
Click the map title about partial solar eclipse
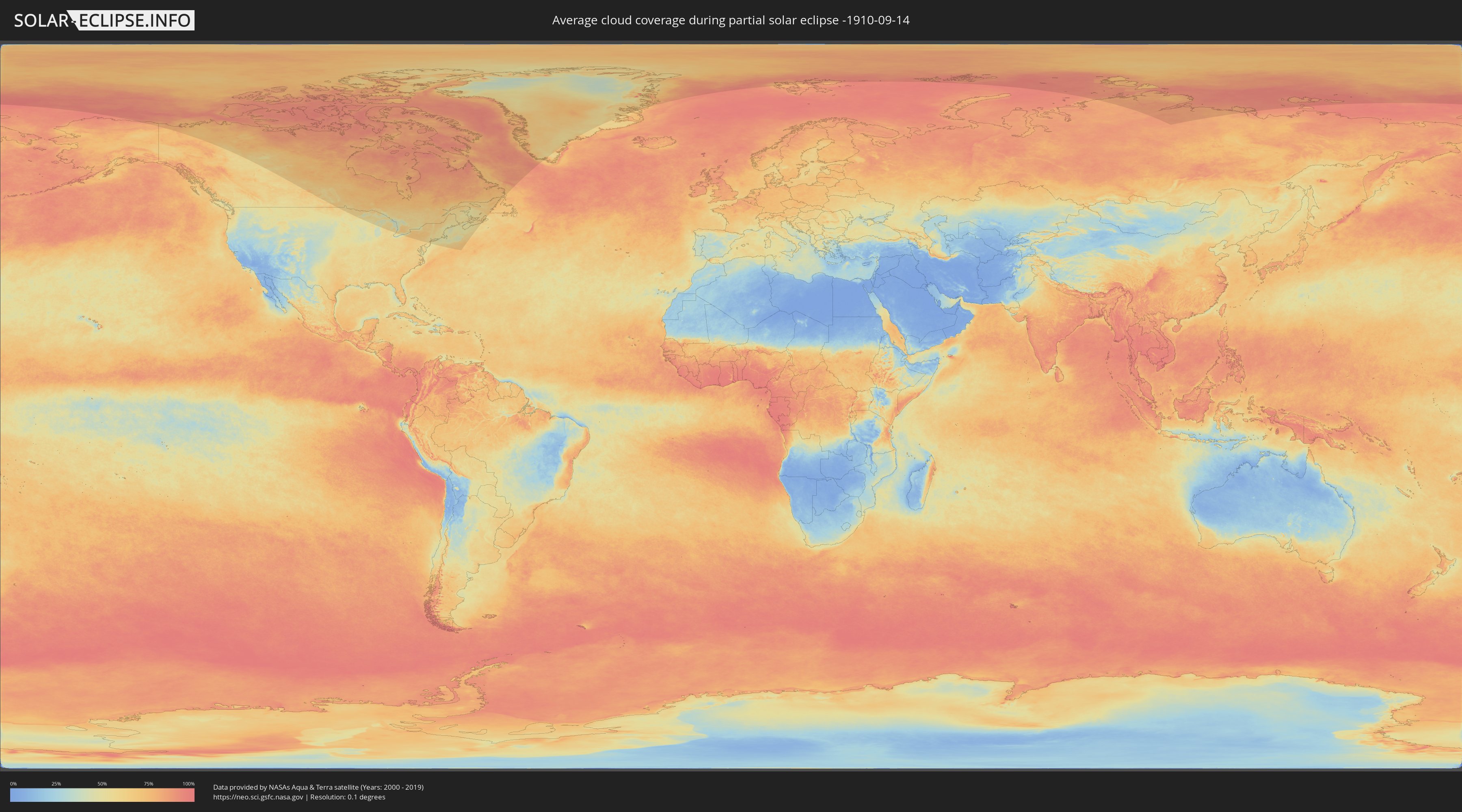point(731,20)
